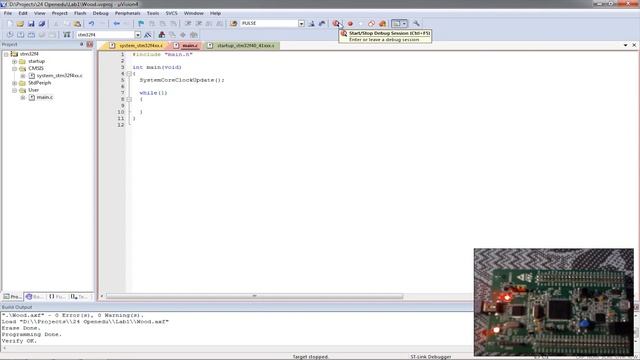Select the Project tab at panel bottom

pyautogui.click(x=12, y=297)
